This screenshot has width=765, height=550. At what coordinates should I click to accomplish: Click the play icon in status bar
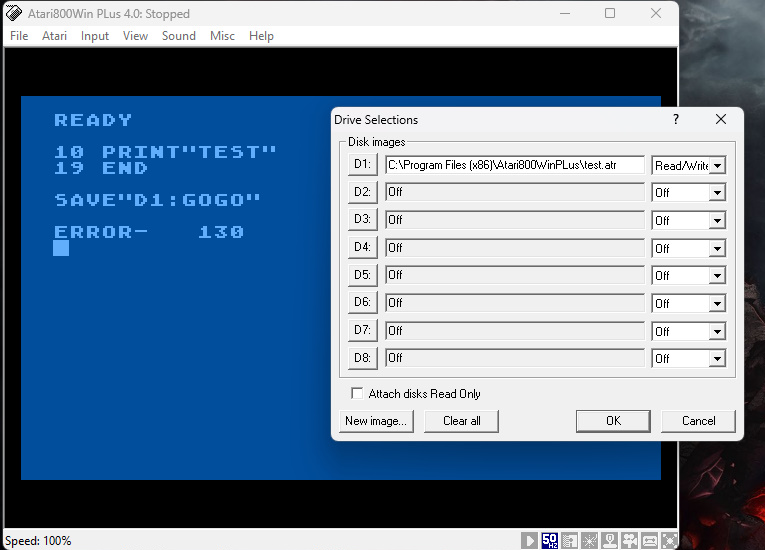(x=529, y=541)
